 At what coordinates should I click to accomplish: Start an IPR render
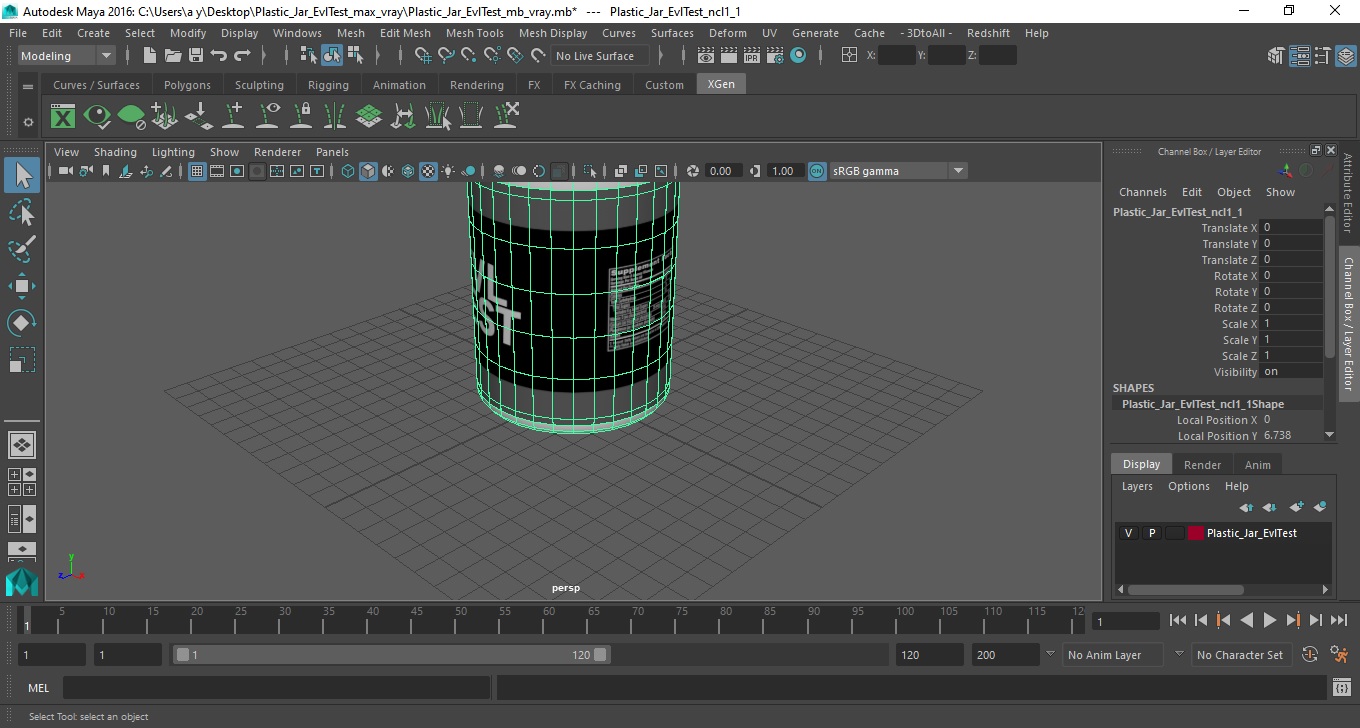[752, 56]
